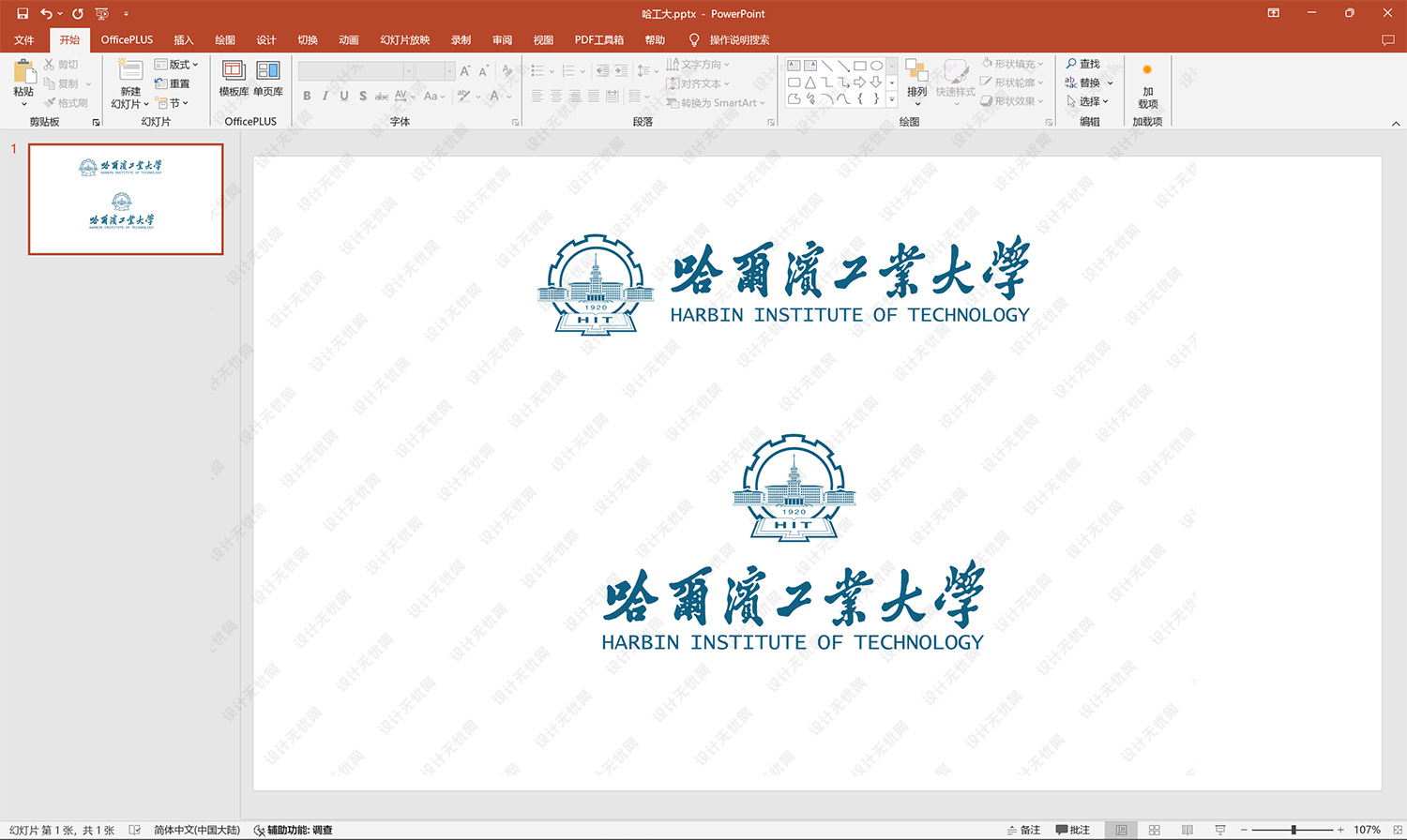Select the text box shape in gallery
Image resolution: width=1407 pixels, height=840 pixels.
click(x=794, y=66)
